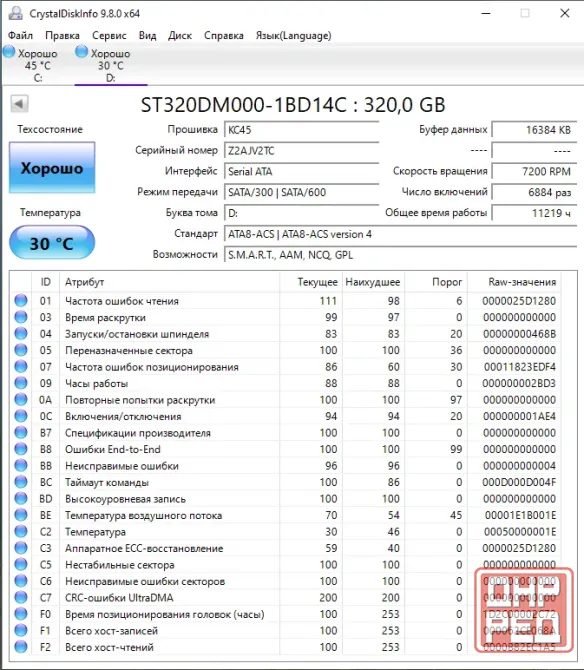Click the Возможности field S.M.A.R.T., AAM
584x670 pixels.
(x=400, y=255)
